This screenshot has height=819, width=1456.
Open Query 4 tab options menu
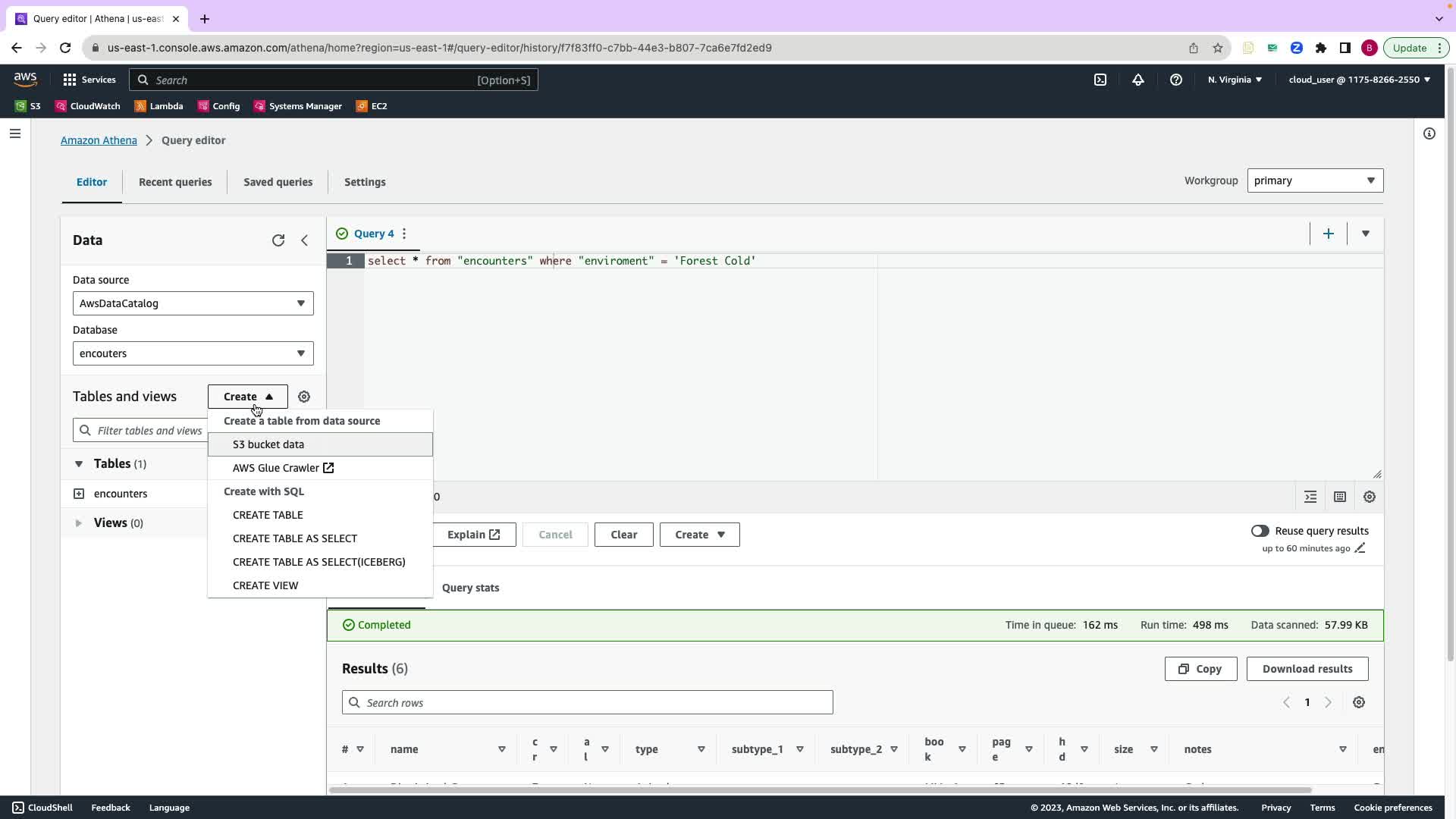coord(404,234)
